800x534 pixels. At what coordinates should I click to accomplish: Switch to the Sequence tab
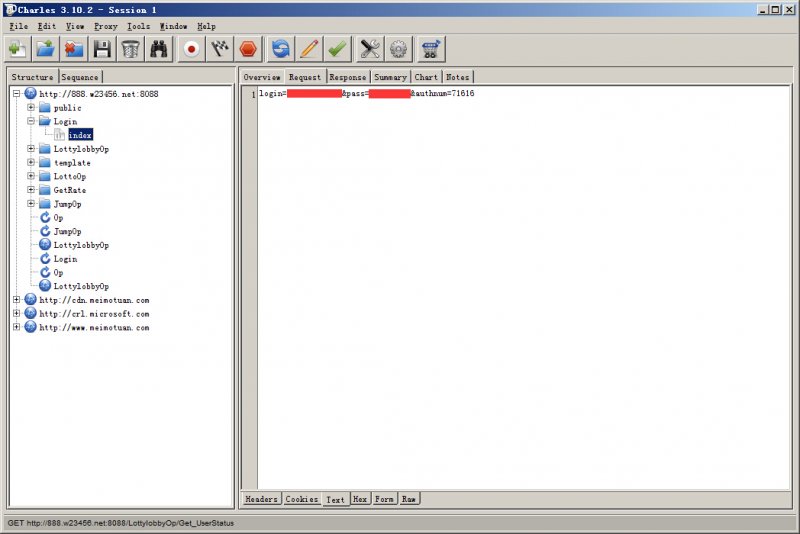[80, 77]
